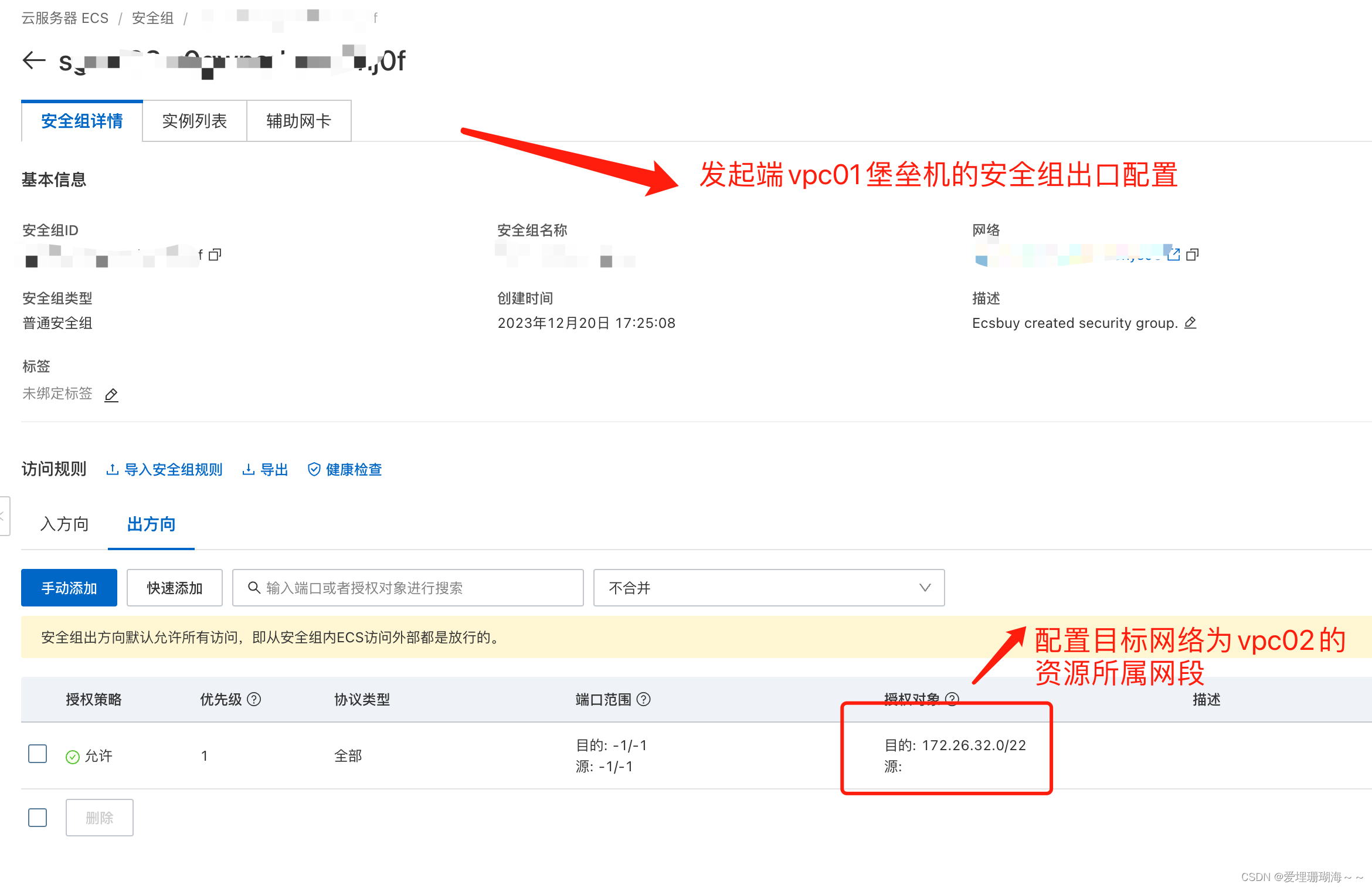This screenshot has width=1372, height=888.
Task: Click 优先级 column header
Action: pos(221,699)
